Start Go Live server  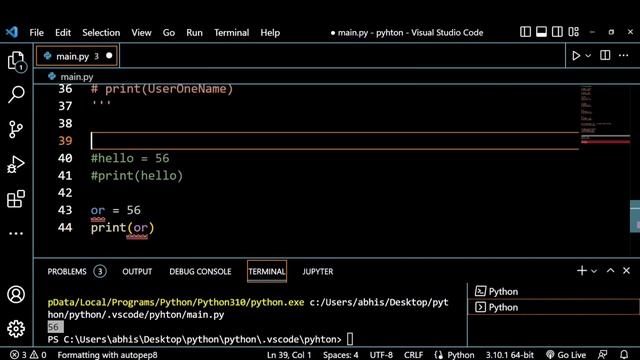coord(566,355)
